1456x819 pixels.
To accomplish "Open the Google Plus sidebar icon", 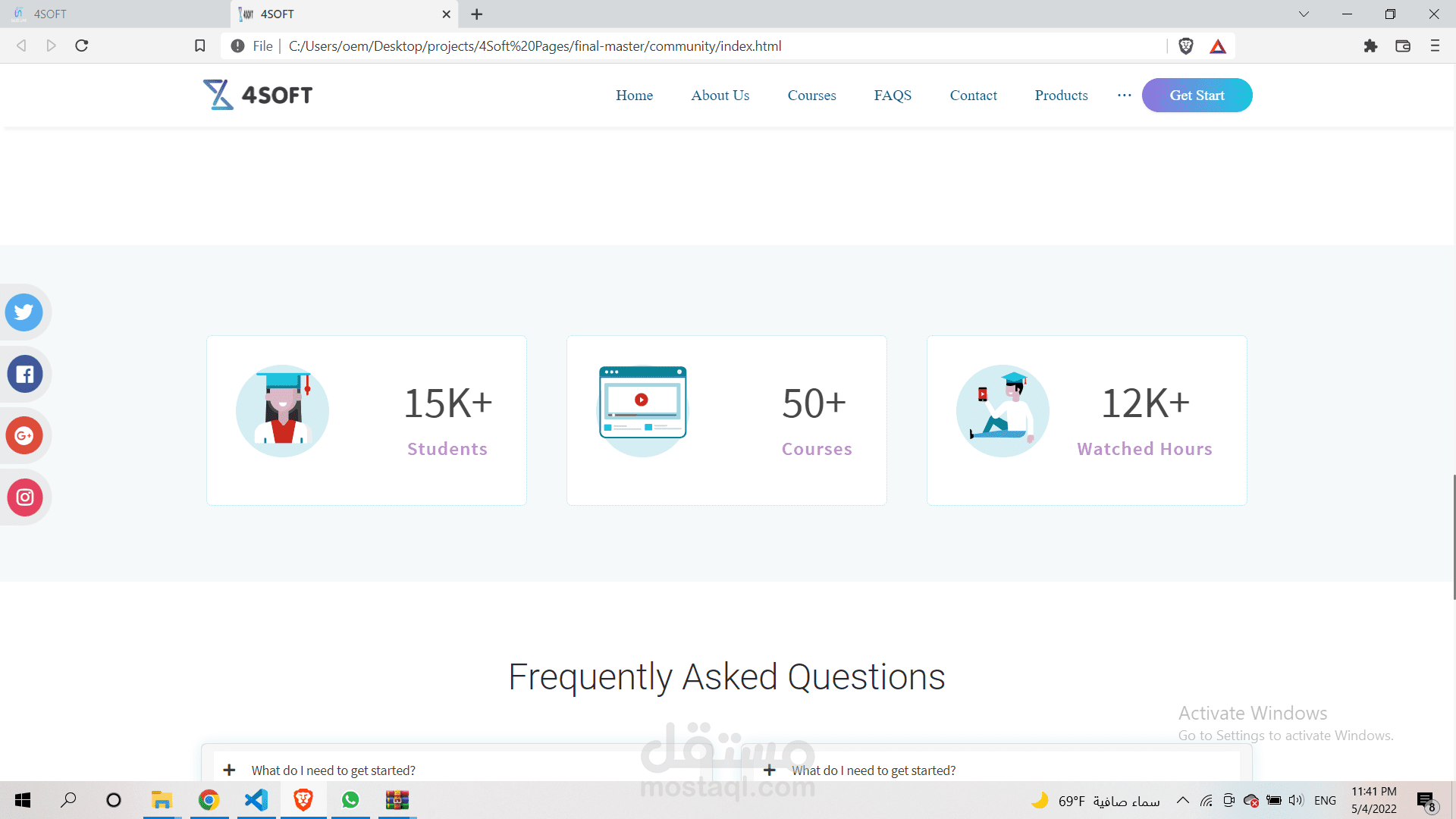I will (24, 435).
